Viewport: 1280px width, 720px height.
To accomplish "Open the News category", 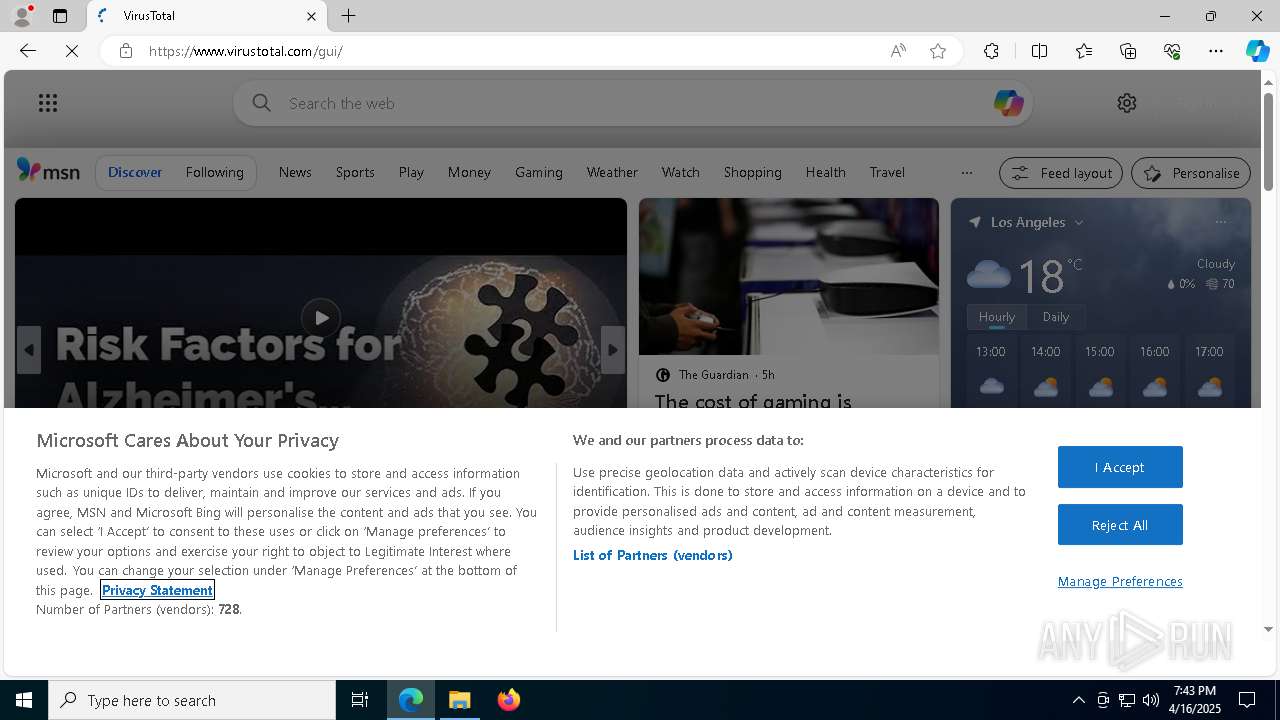I will click(x=295, y=172).
